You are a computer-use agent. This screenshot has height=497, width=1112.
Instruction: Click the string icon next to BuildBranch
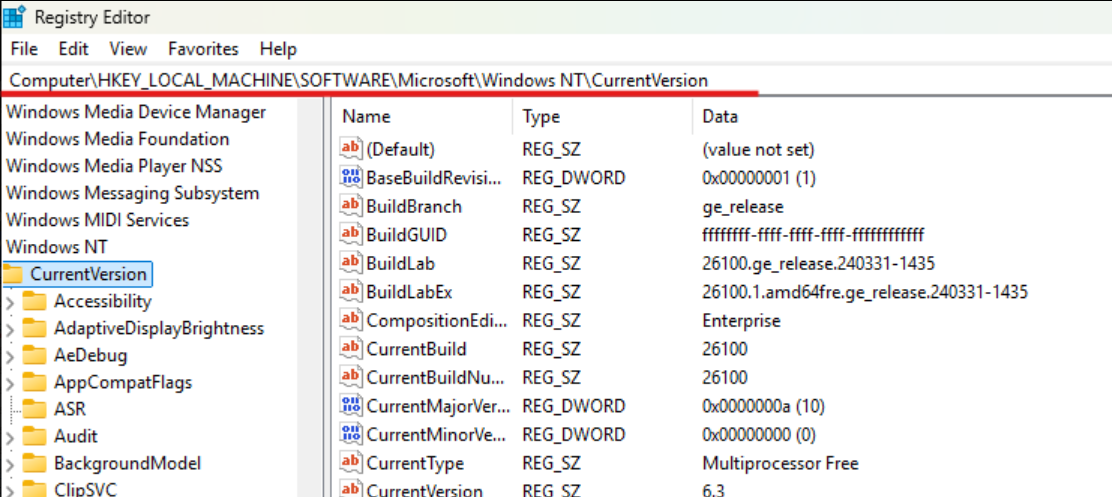coord(351,207)
